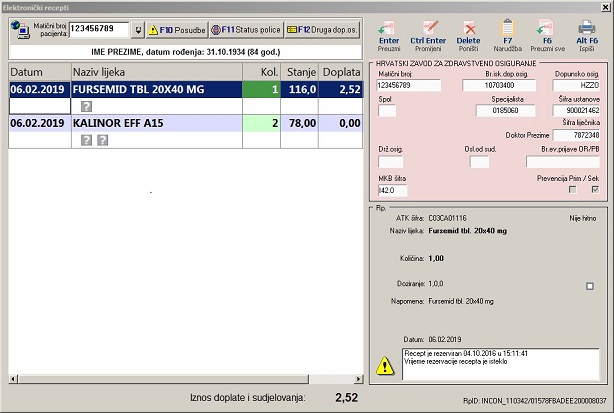Click the Matični broj field in HZZO panel
Screen dimensions: 614x413
coord(408,85)
